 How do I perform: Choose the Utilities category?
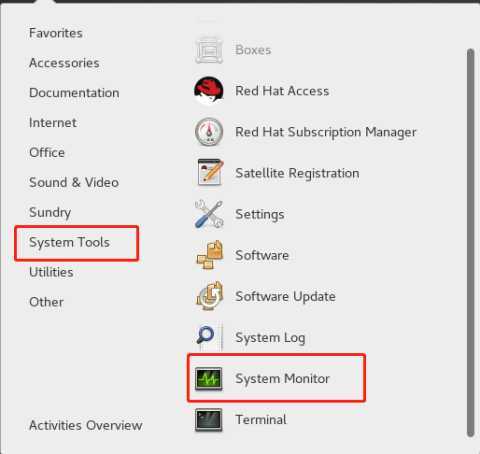point(51,272)
